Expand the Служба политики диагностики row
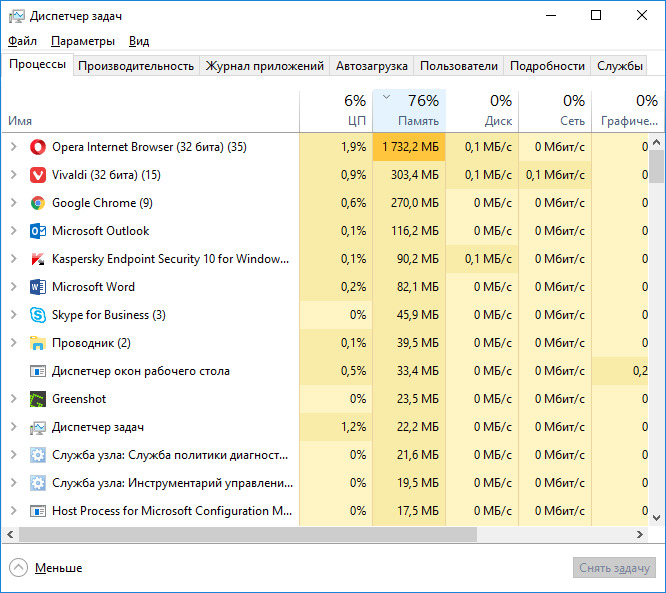Image resolution: width=666 pixels, height=593 pixels. pos(14,455)
